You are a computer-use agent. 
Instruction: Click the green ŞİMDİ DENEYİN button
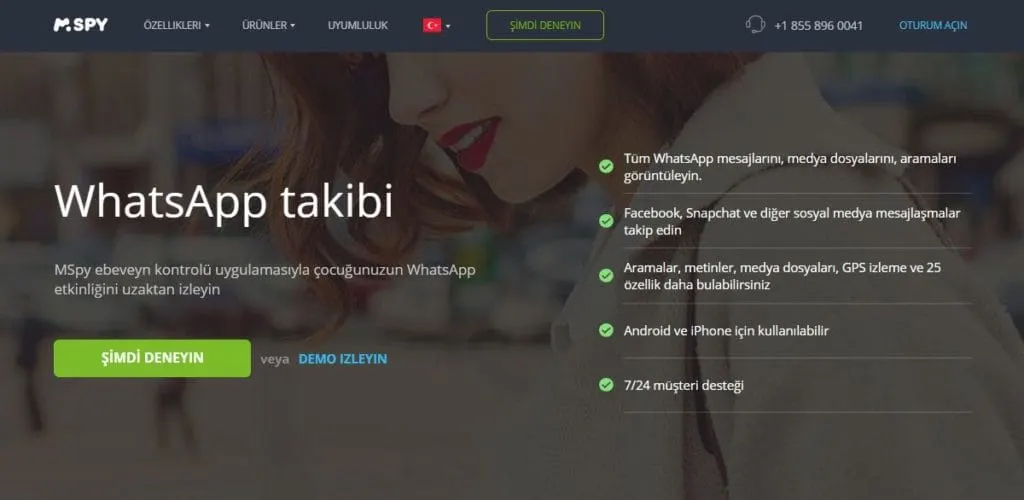[152, 358]
